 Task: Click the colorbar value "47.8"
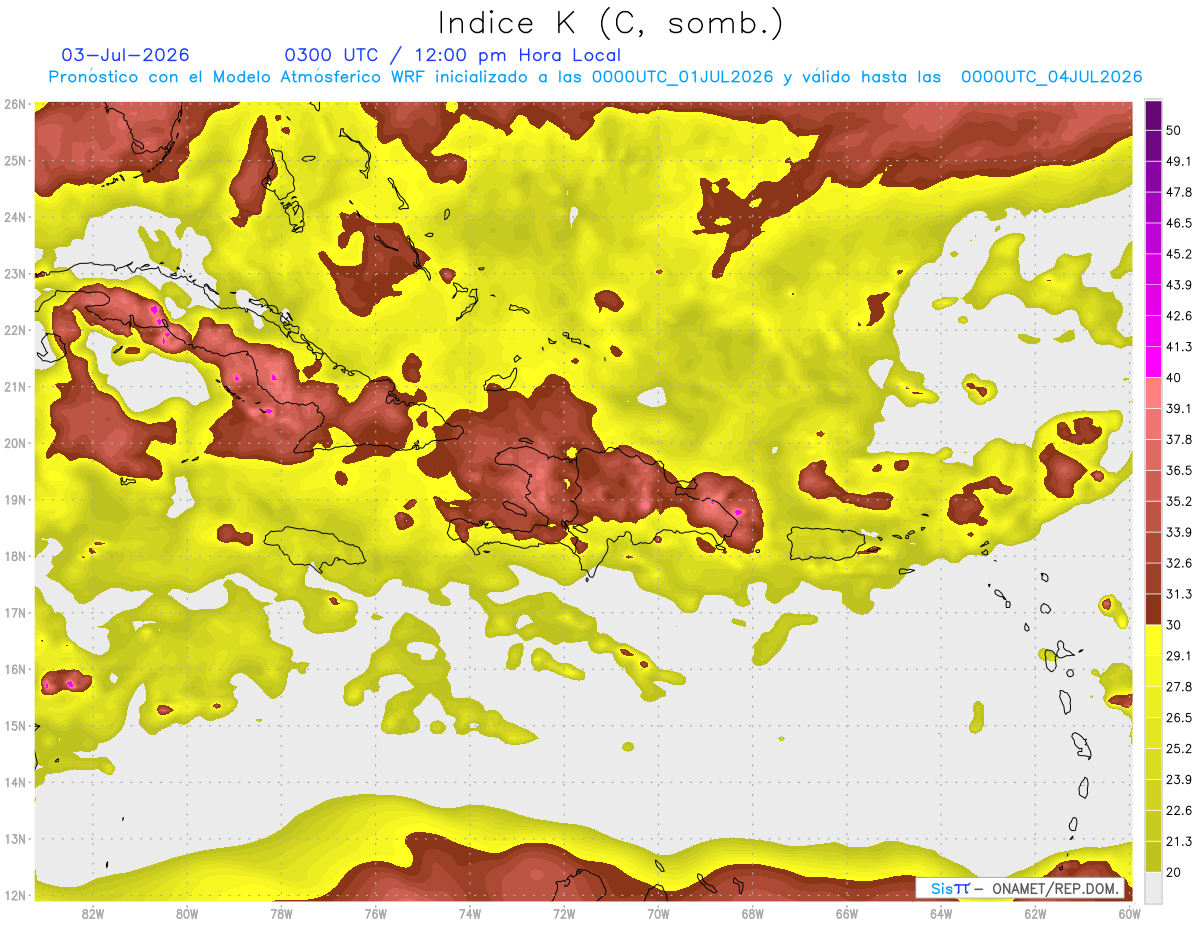pyautogui.click(x=1180, y=192)
